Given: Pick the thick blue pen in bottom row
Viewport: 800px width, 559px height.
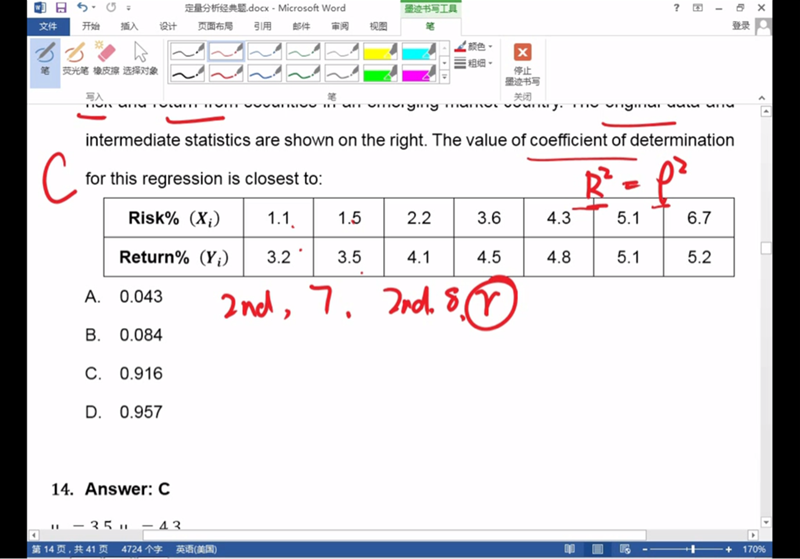Looking at the screenshot, I should tap(265, 73).
